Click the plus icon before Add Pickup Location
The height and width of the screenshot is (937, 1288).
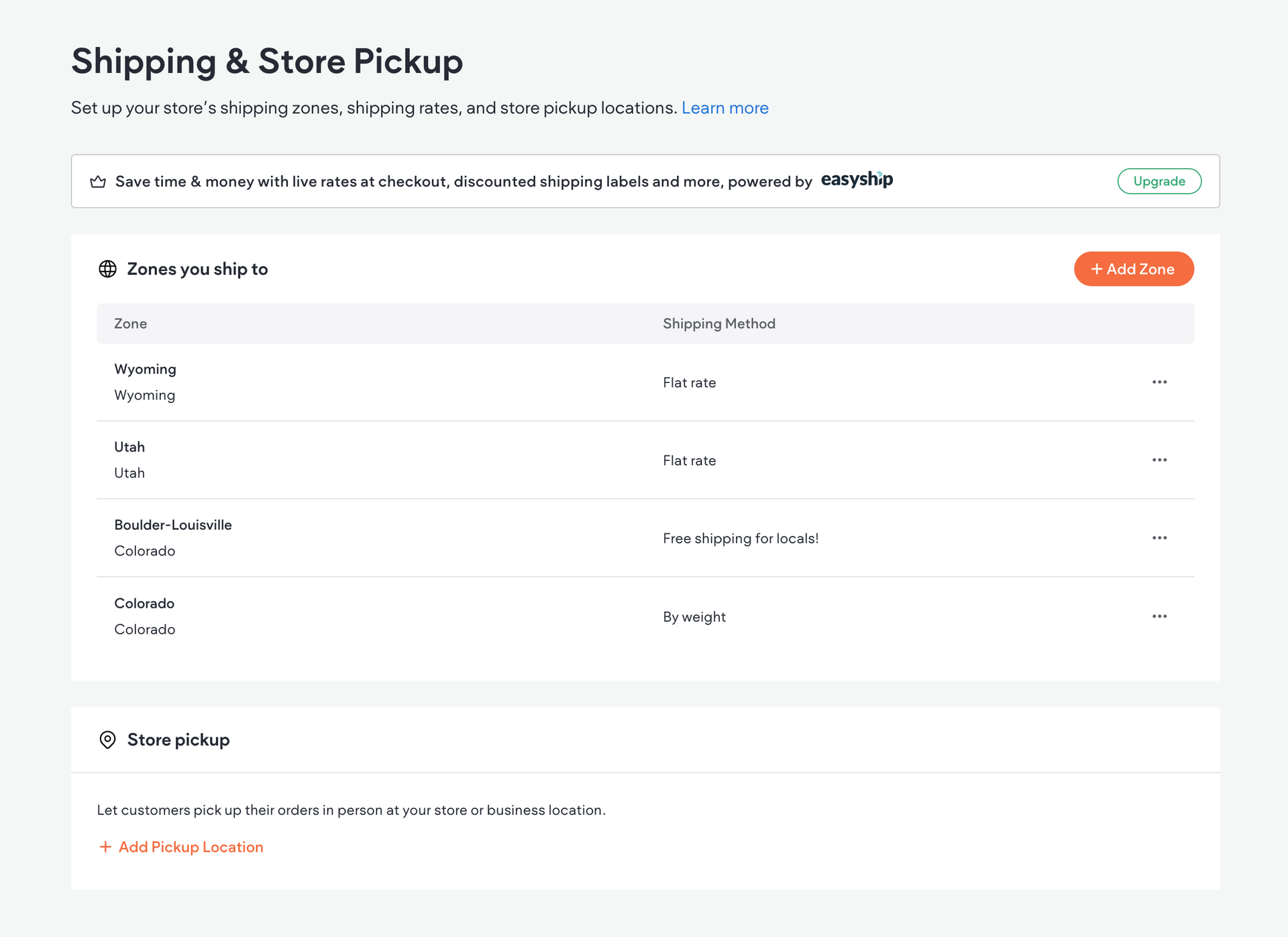(x=105, y=847)
